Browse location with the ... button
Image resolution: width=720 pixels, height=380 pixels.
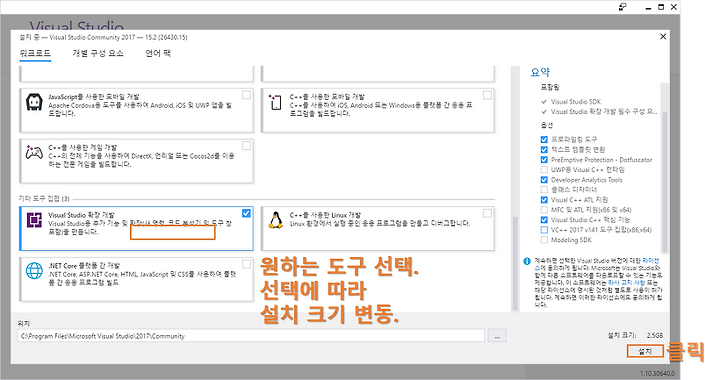pyautogui.click(x=497, y=336)
